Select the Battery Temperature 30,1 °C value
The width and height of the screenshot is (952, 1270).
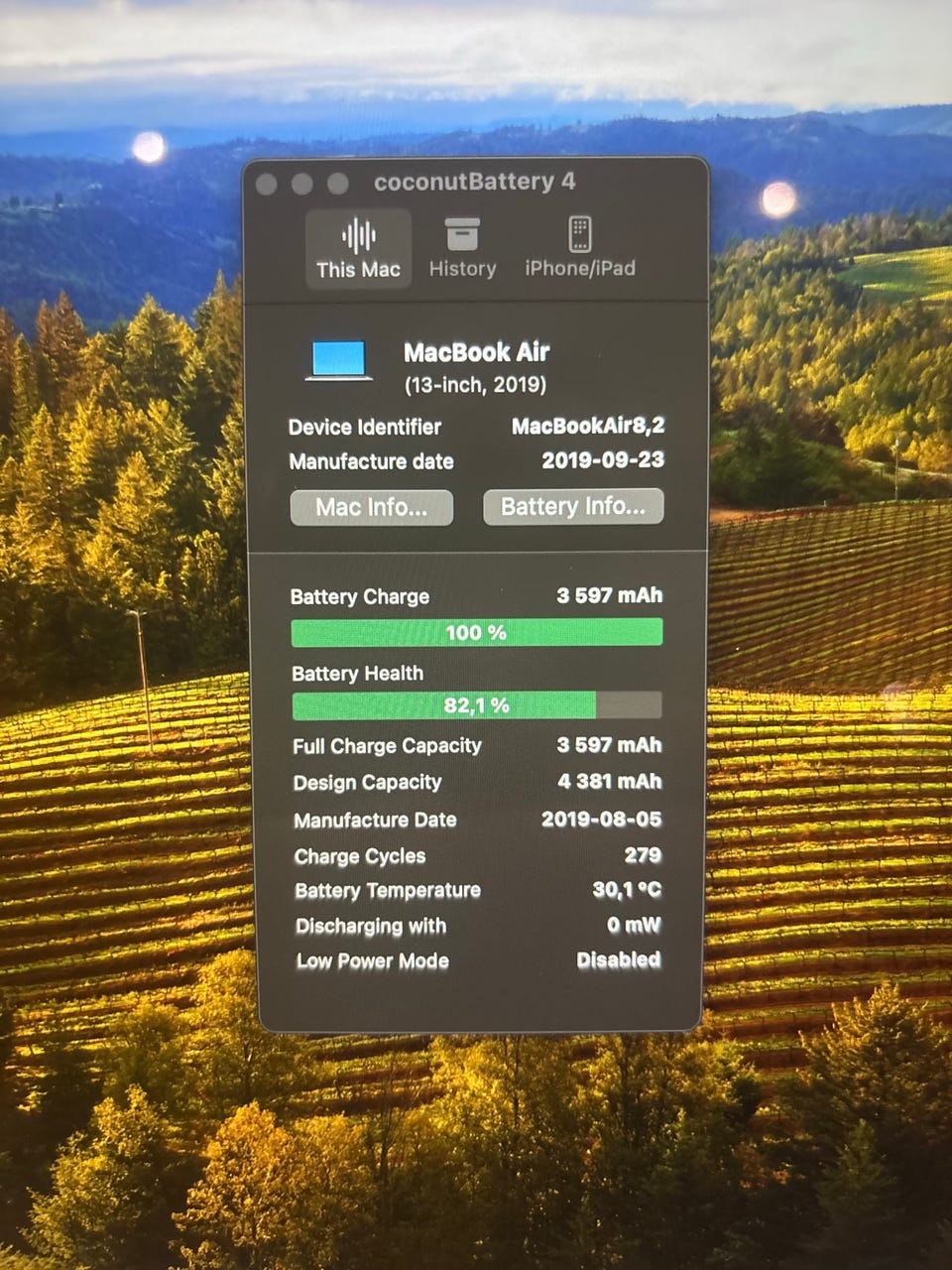[627, 890]
